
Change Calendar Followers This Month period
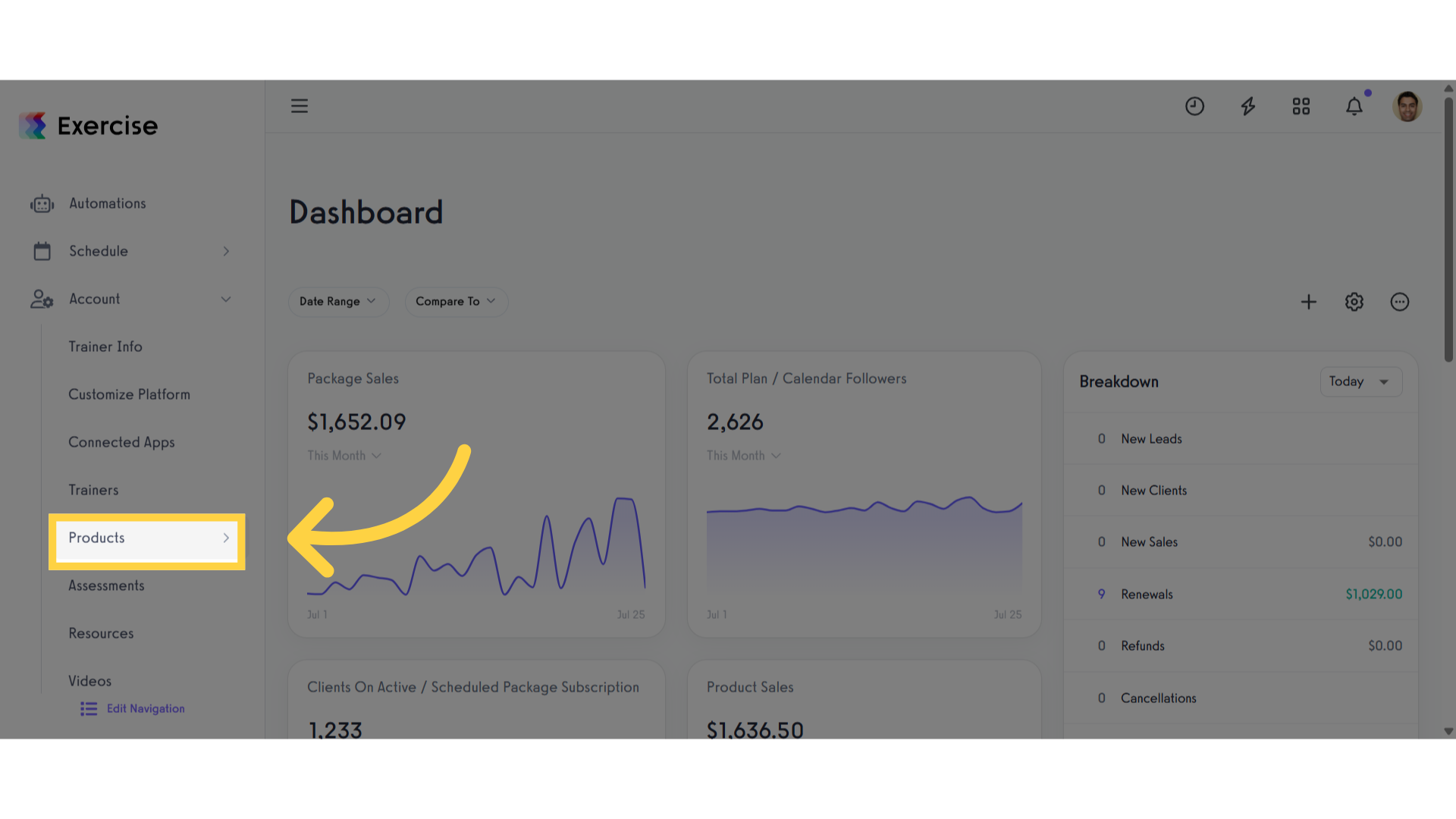744,456
